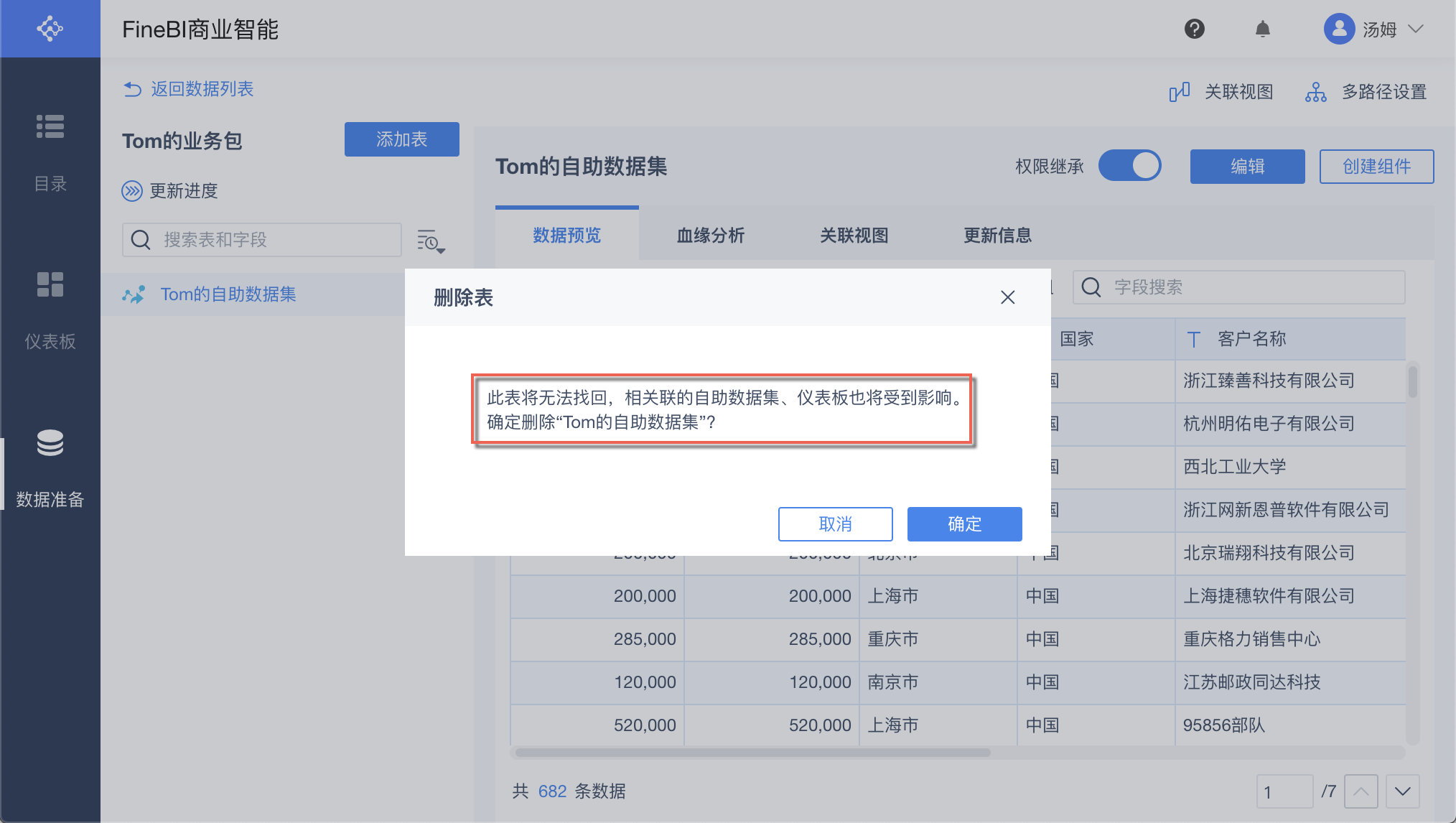
Task: Click the previous page up chevron
Action: click(x=1361, y=791)
